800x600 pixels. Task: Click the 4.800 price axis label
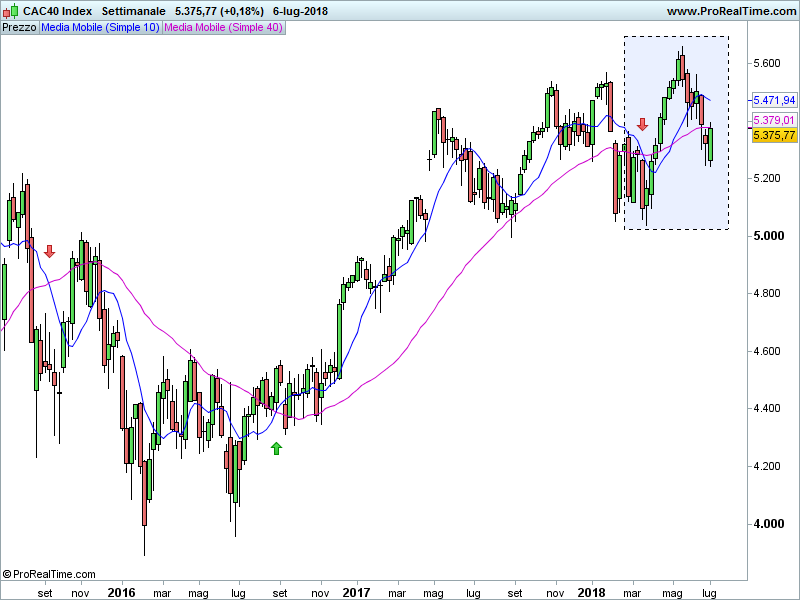(x=767, y=293)
